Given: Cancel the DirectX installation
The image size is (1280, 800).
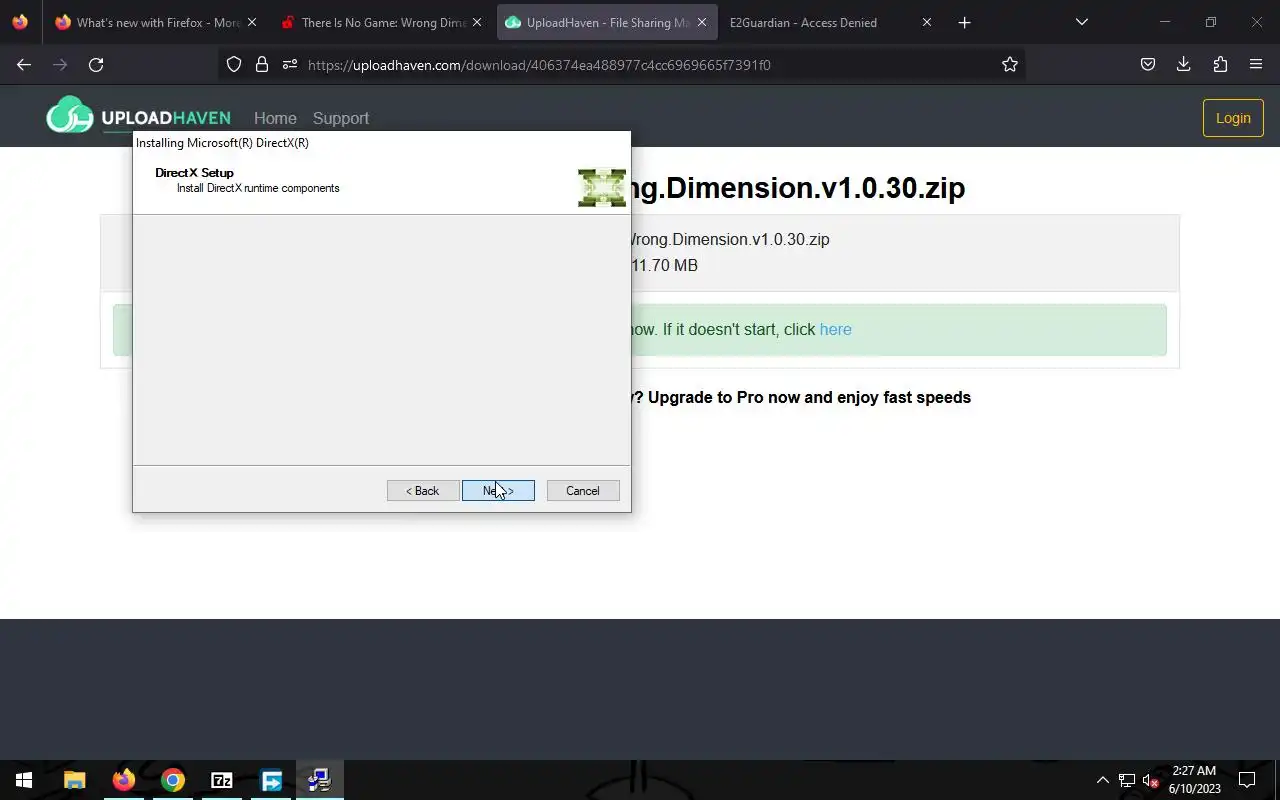Looking at the screenshot, I should click(x=583, y=491).
